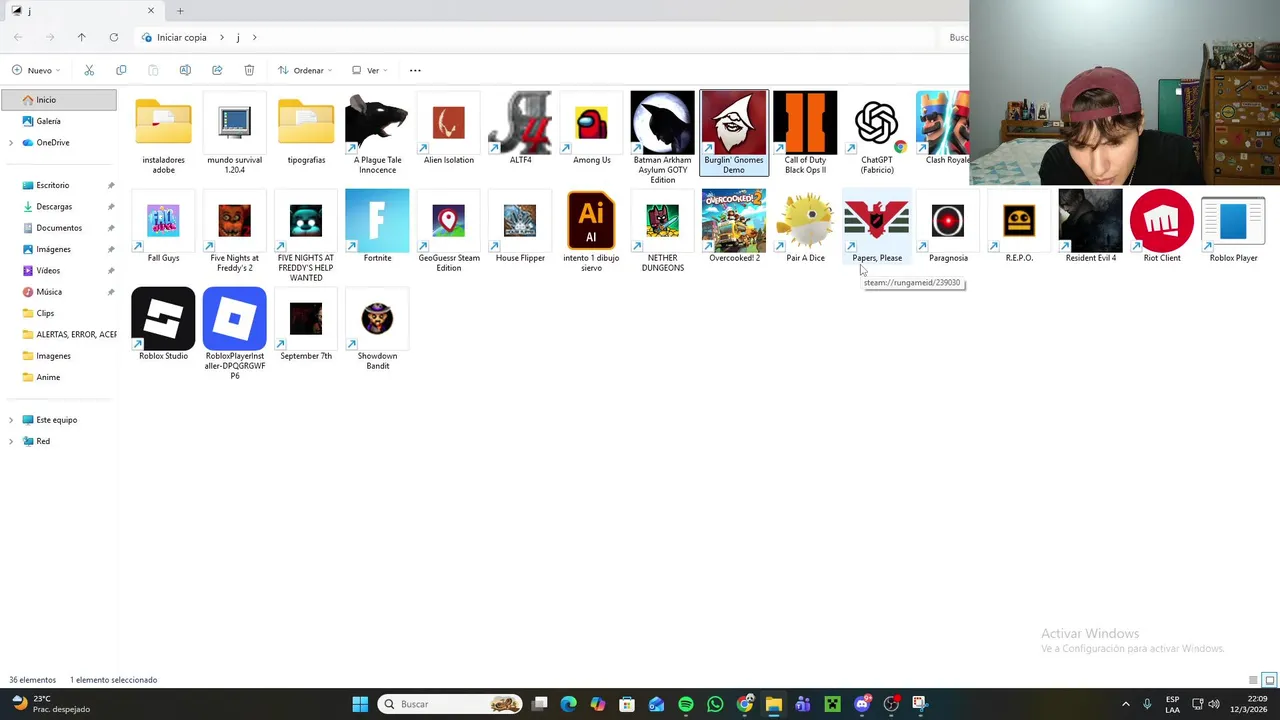The width and height of the screenshot is (1280, 720).
Task: Open the three-dots more options menu
Action: tap(415, 70)
